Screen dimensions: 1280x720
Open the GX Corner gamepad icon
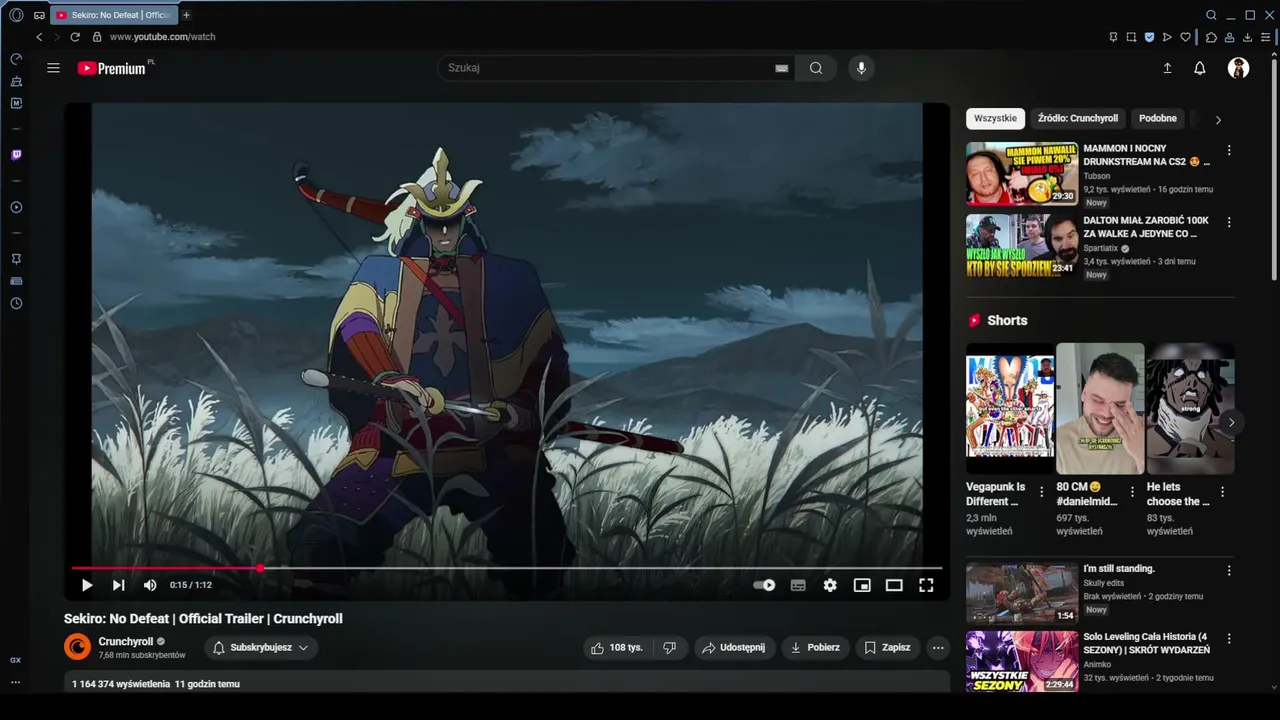tap(39, 15)
